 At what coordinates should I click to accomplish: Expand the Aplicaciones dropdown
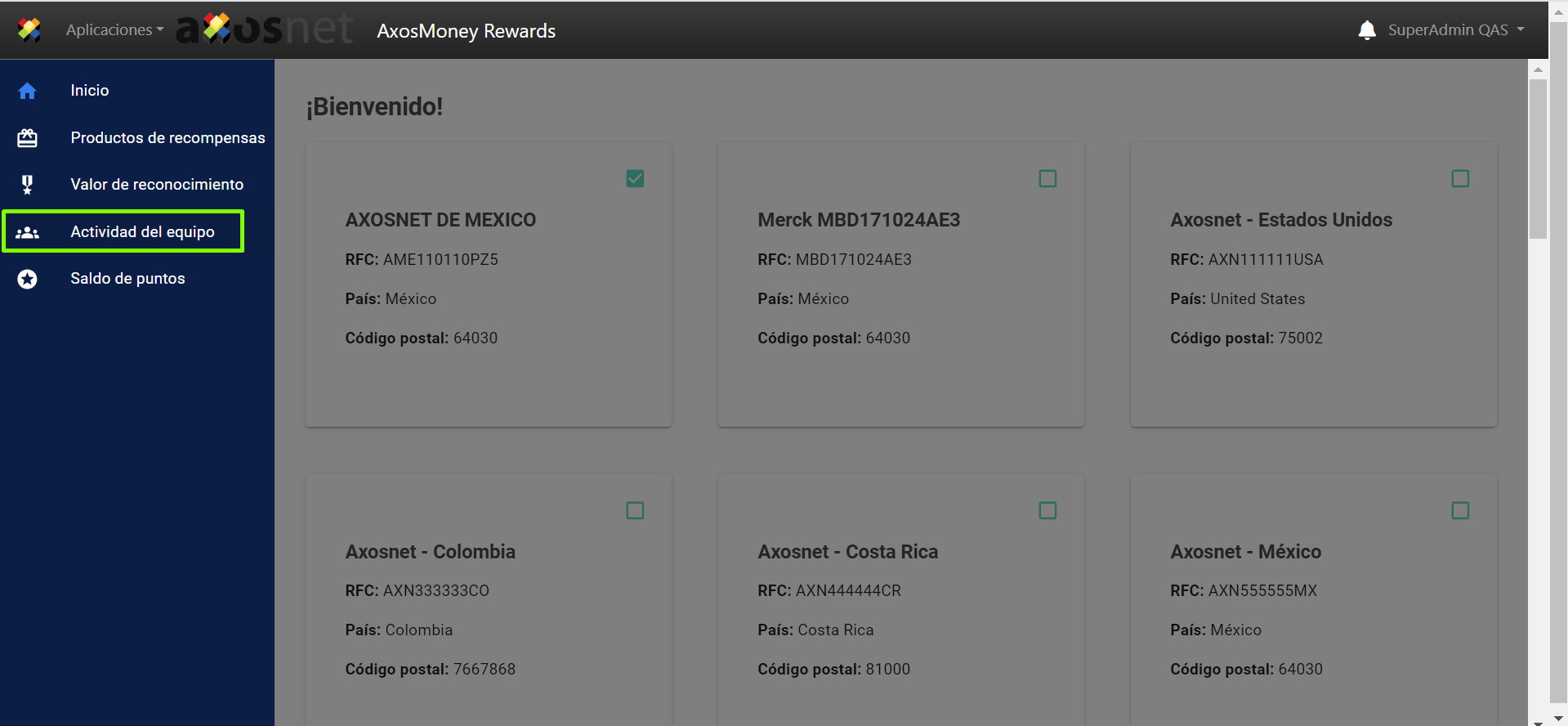[114, 30]
